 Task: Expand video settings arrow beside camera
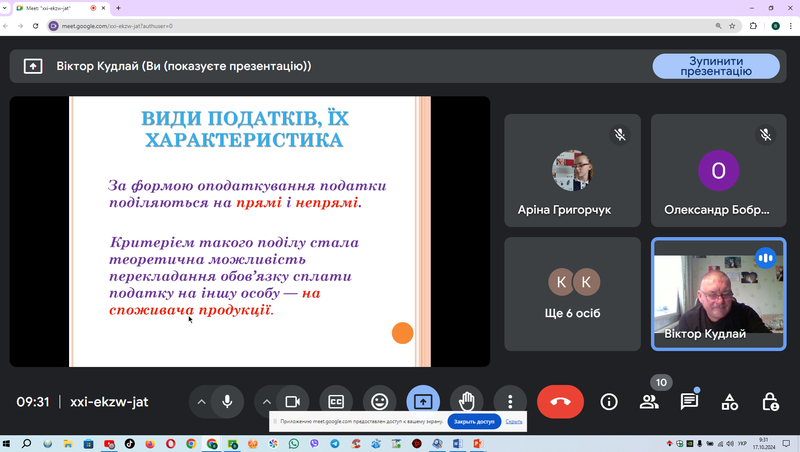[266, 402]
